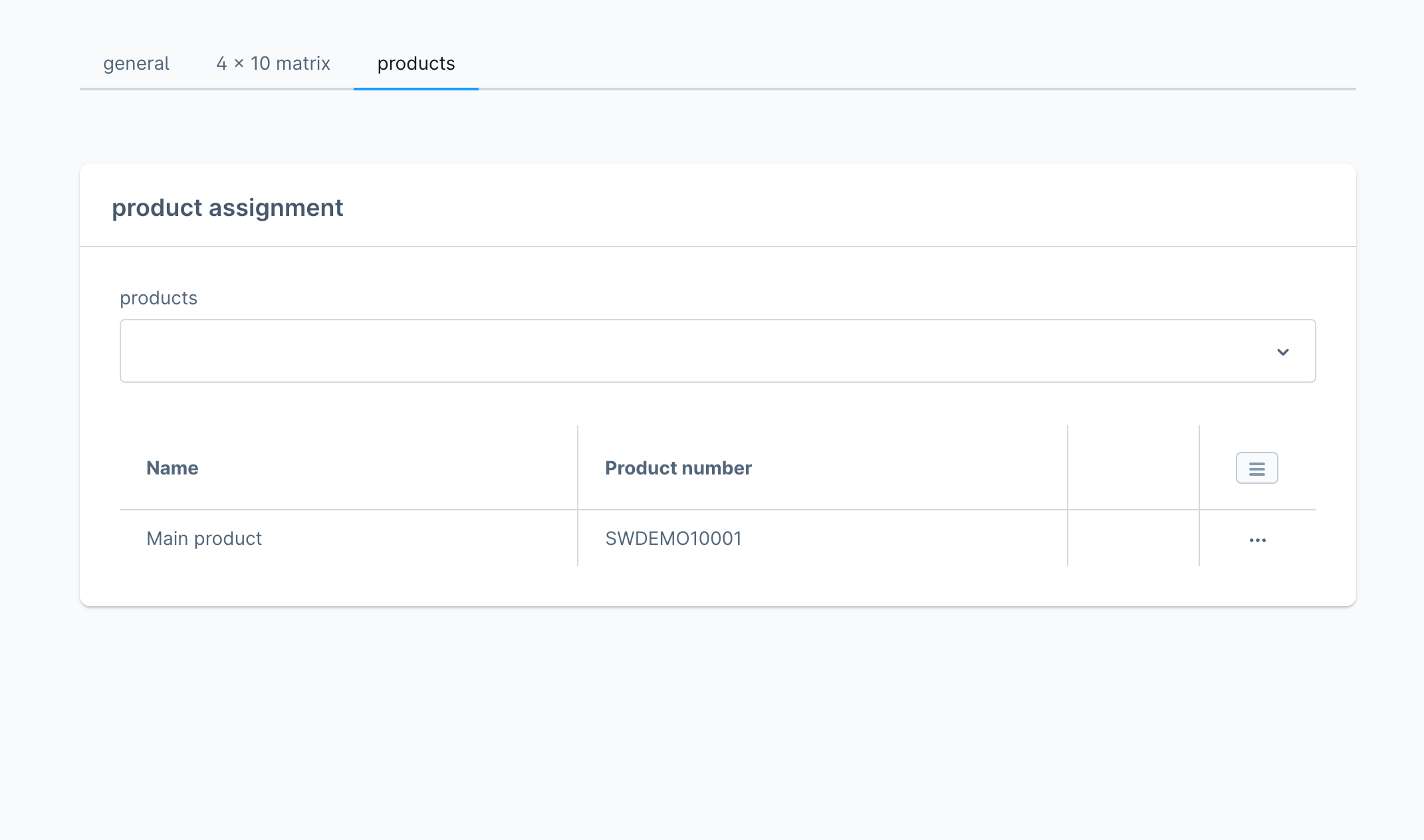The image size is (1424, 840).
Task: Click blank area below product assignment card
Action: coord(718,718)
